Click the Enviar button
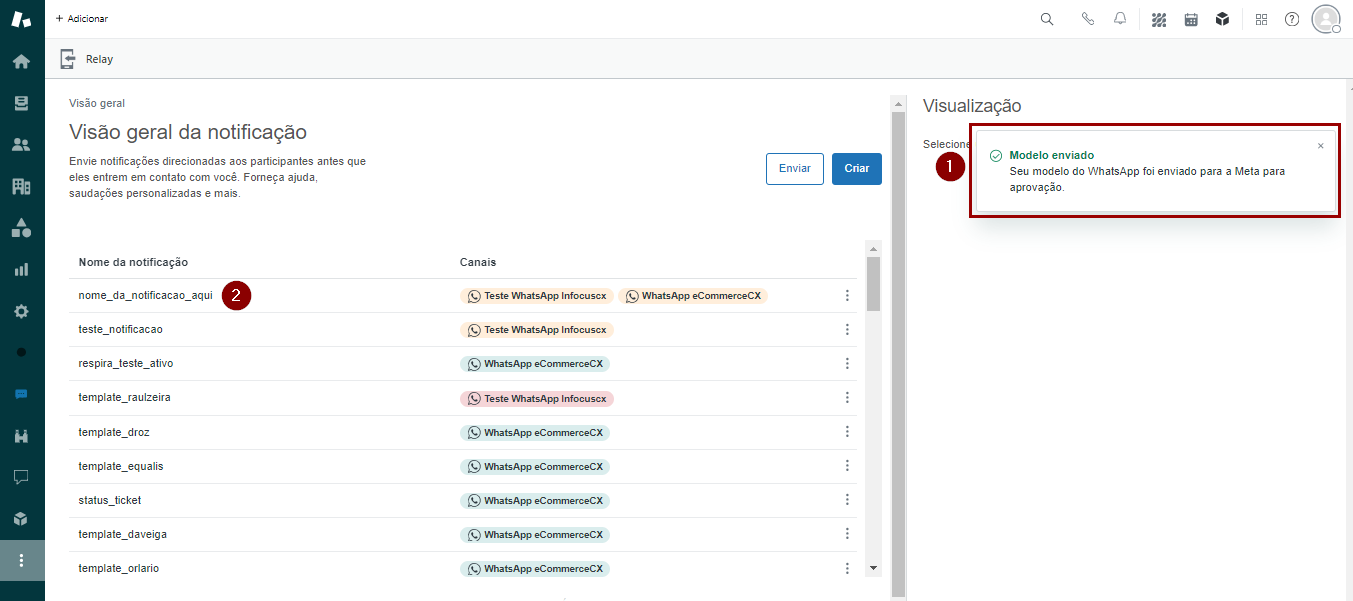Image resolution: width=1353 pixels, height=601 pixels. 794,169
